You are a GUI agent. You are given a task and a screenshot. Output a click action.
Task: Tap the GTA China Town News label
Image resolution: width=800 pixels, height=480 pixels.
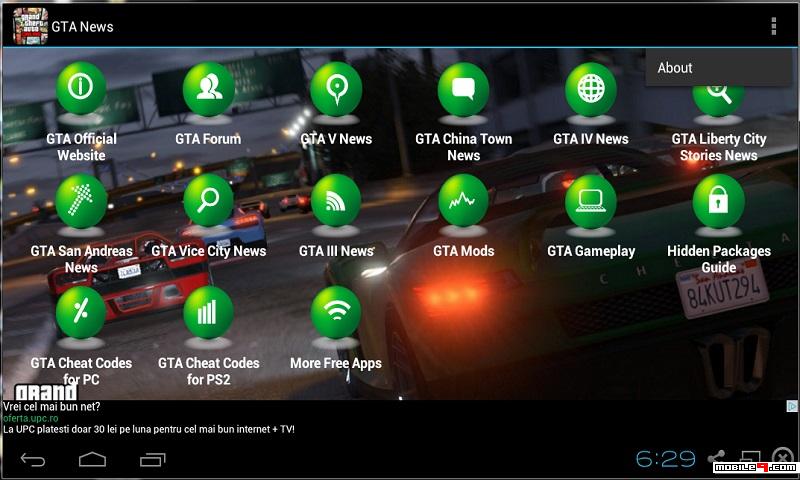tap(463, 147)
